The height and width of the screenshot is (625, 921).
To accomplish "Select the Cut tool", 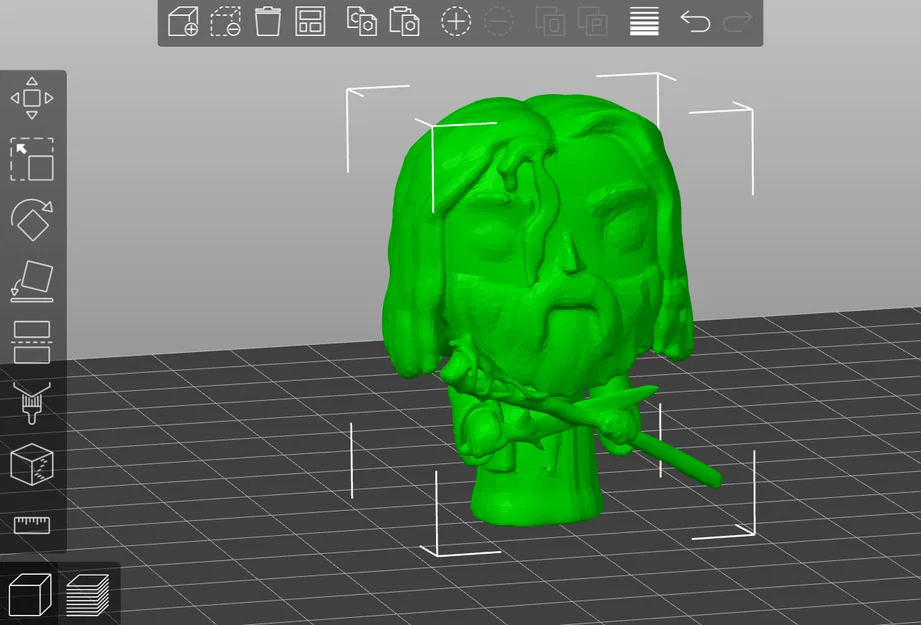I will (x=32, y=342).
